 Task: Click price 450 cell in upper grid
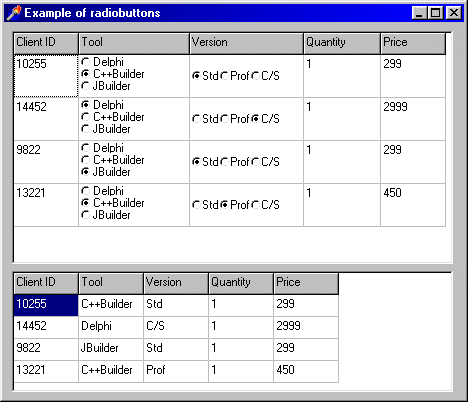(x=413, y=205)
